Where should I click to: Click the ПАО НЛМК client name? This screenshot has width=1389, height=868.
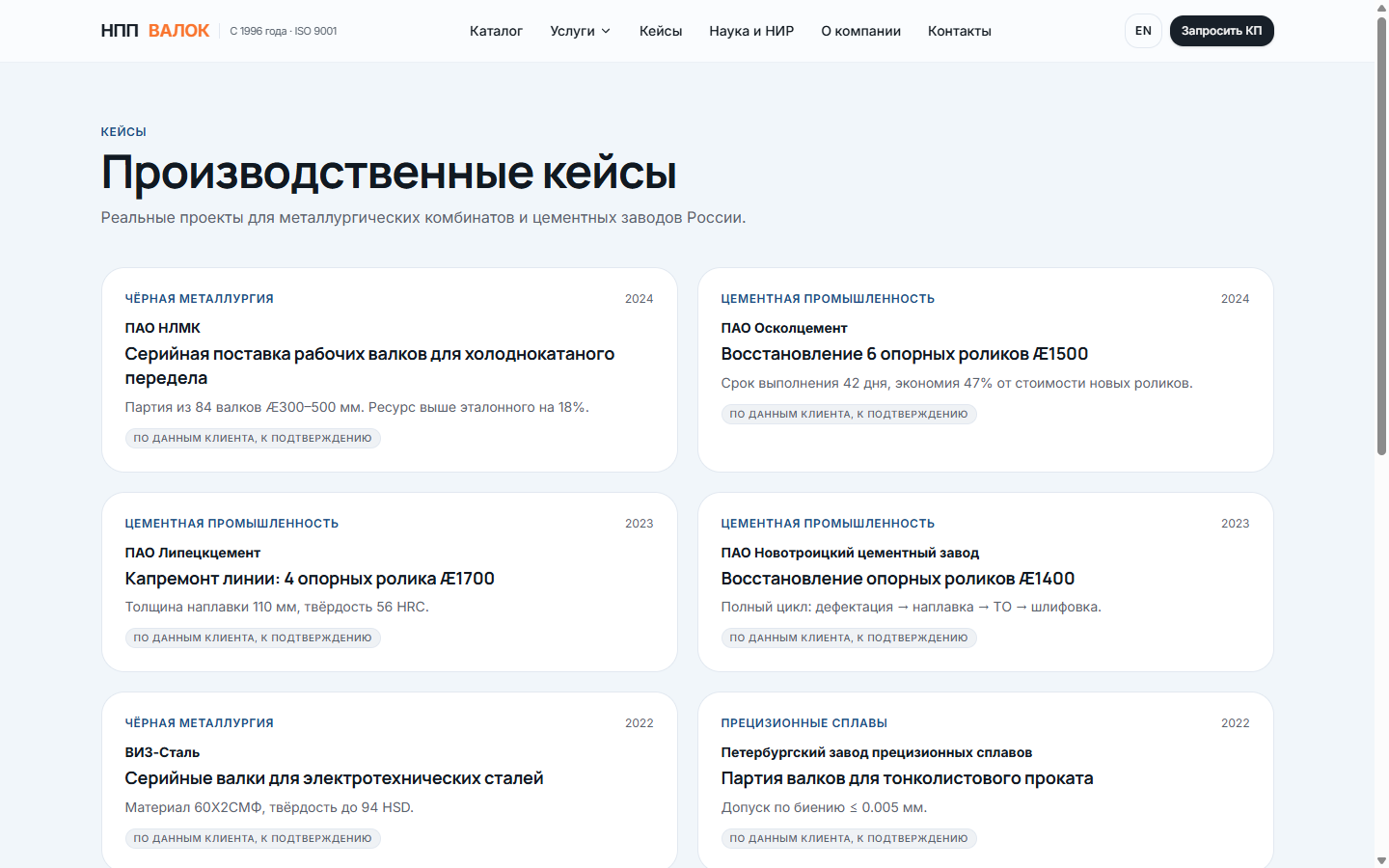tap(163, 328)
